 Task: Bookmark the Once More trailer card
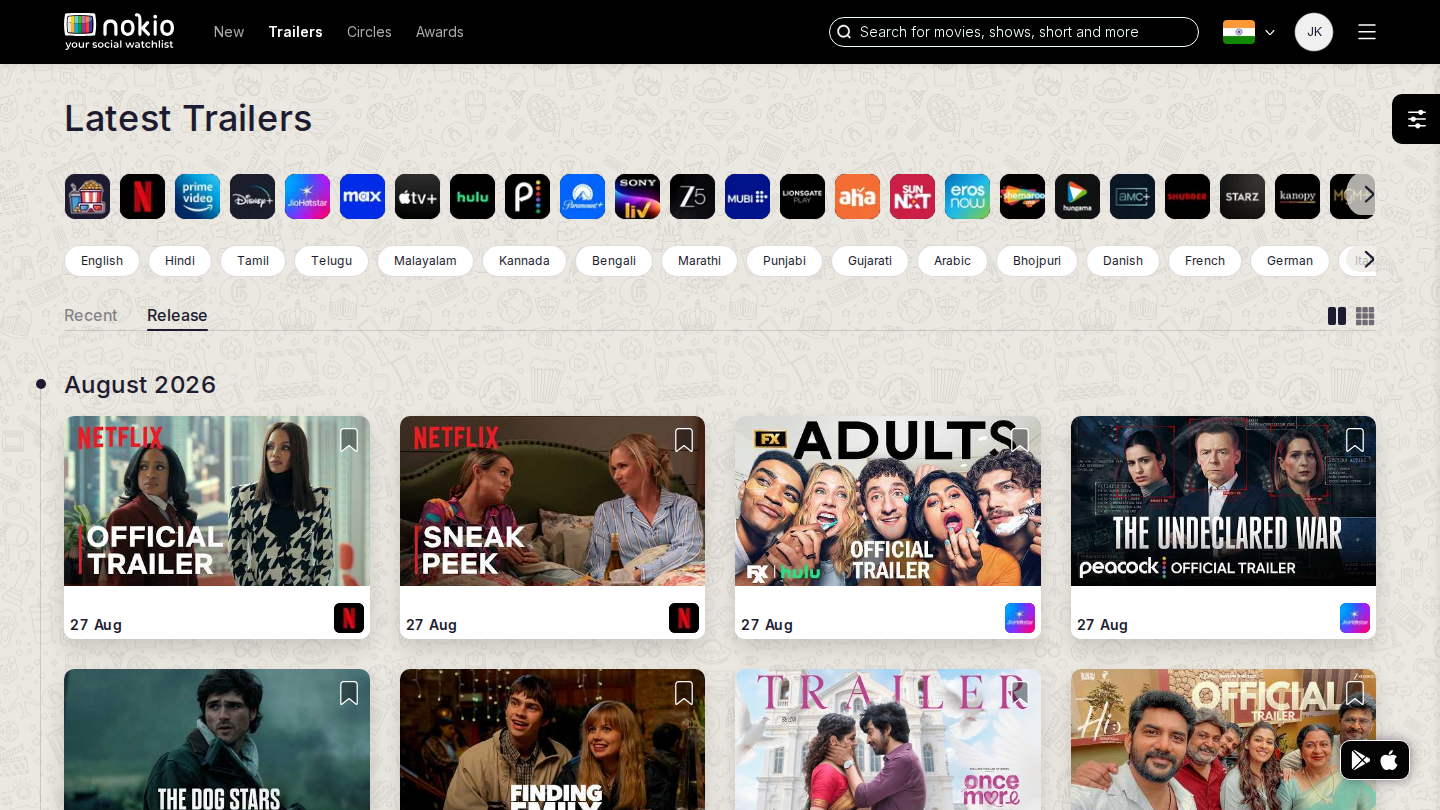pyautogui.click(x=1020, y=693)
